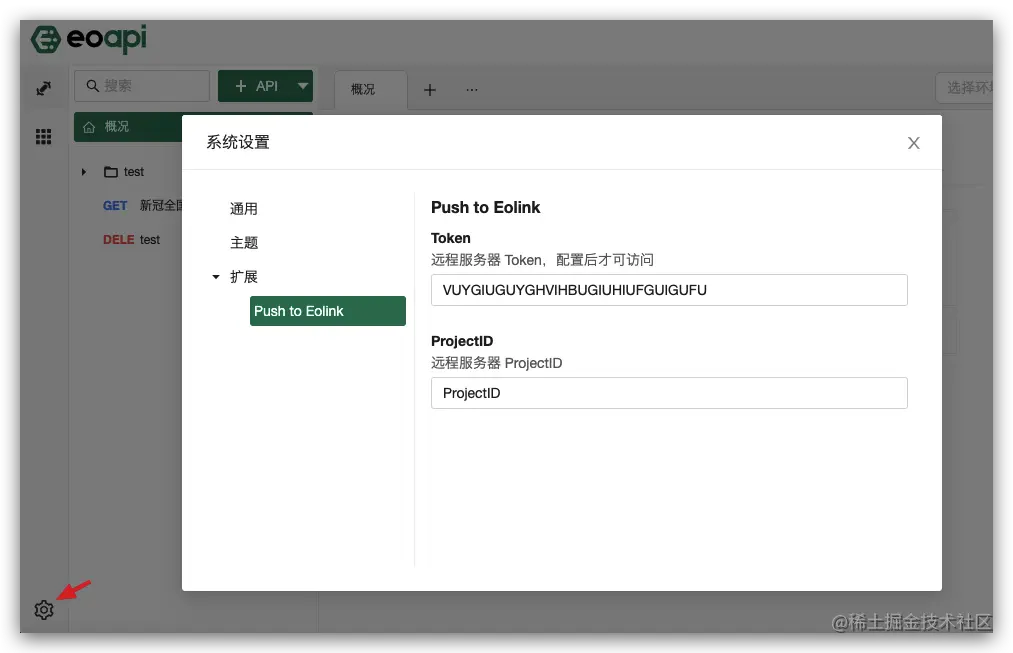Open the API test sidebar icon
Screen dimensions: 1013x653
click(x=43, y=88)
